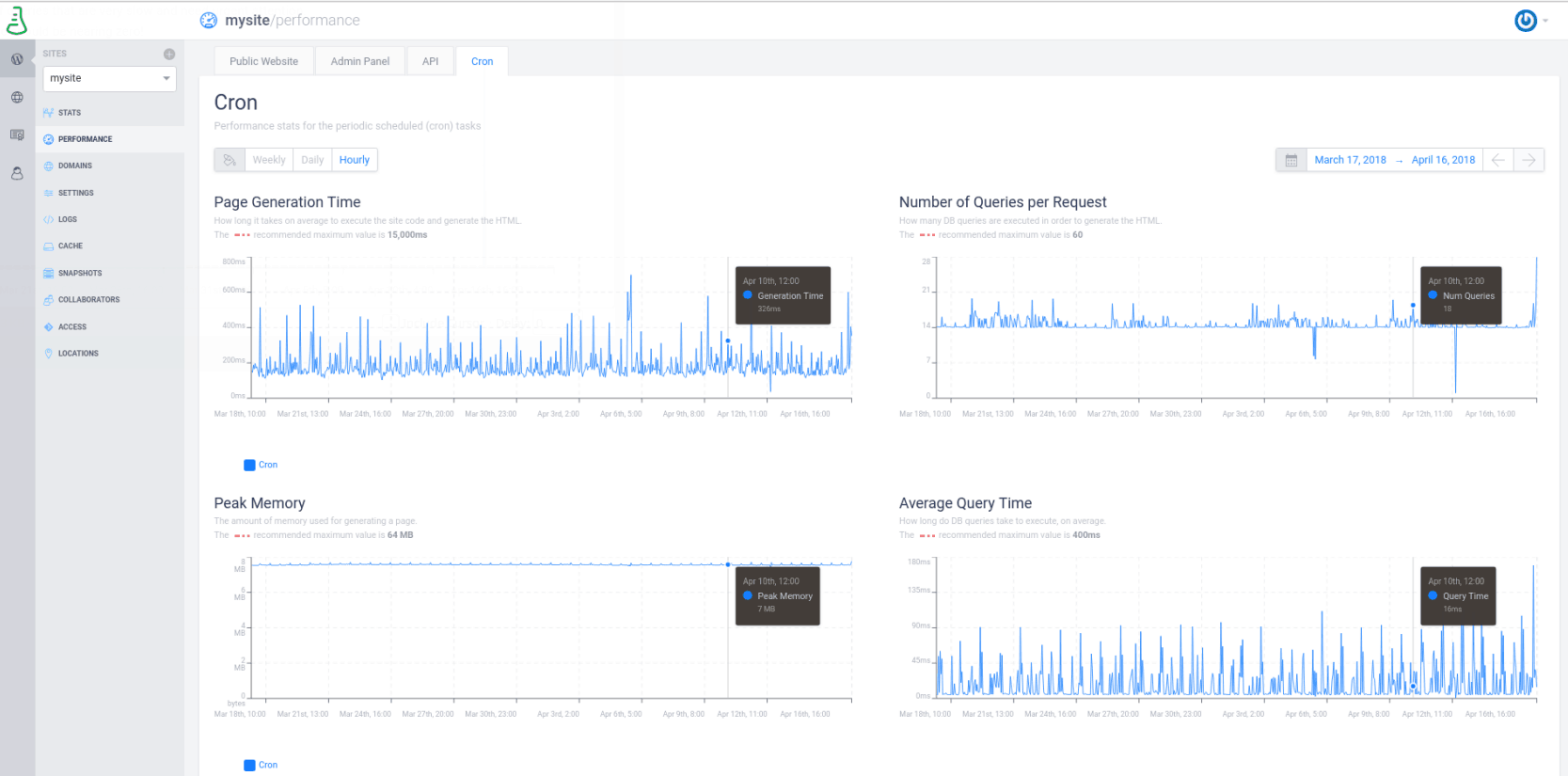Screen dimensions: 1568x776
Task: Expand the account menu arrow top right
Action: pyautogui.click(x=1545, y=21)
